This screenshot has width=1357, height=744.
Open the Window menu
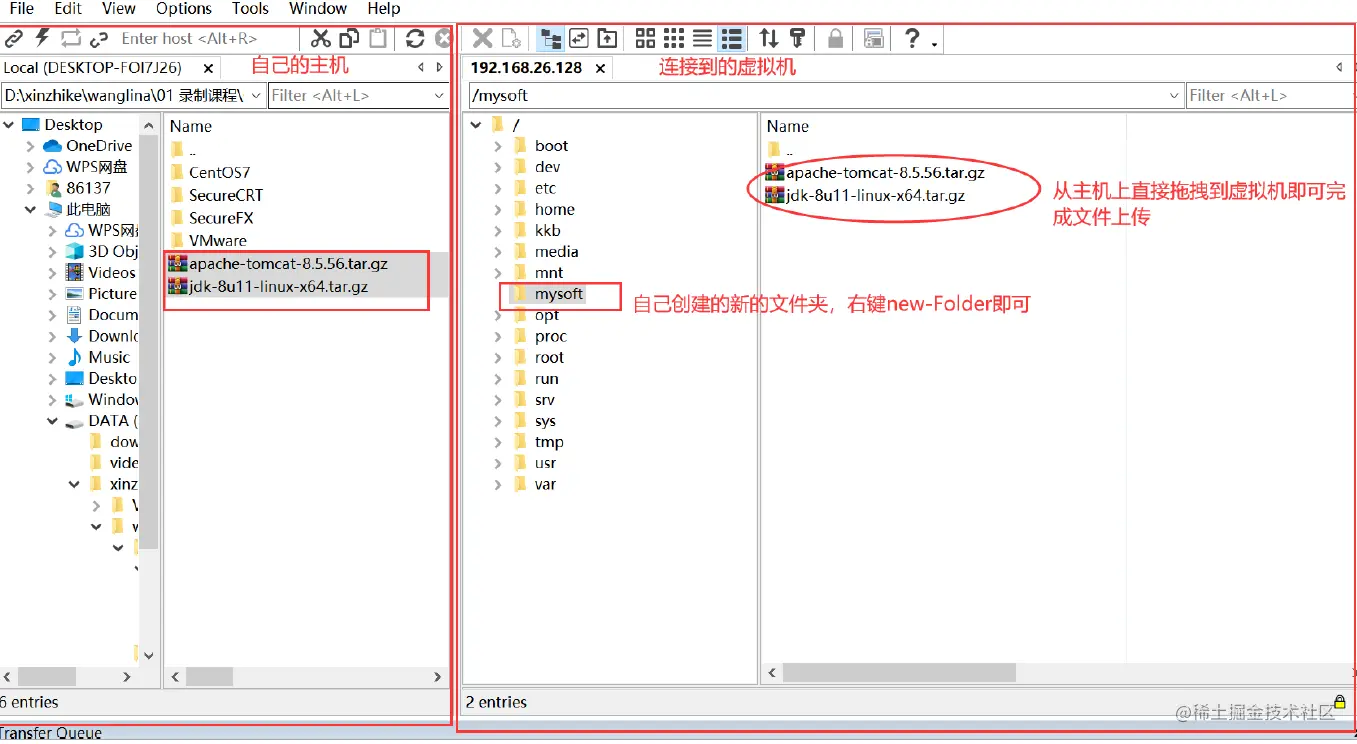tap(318, 8)
